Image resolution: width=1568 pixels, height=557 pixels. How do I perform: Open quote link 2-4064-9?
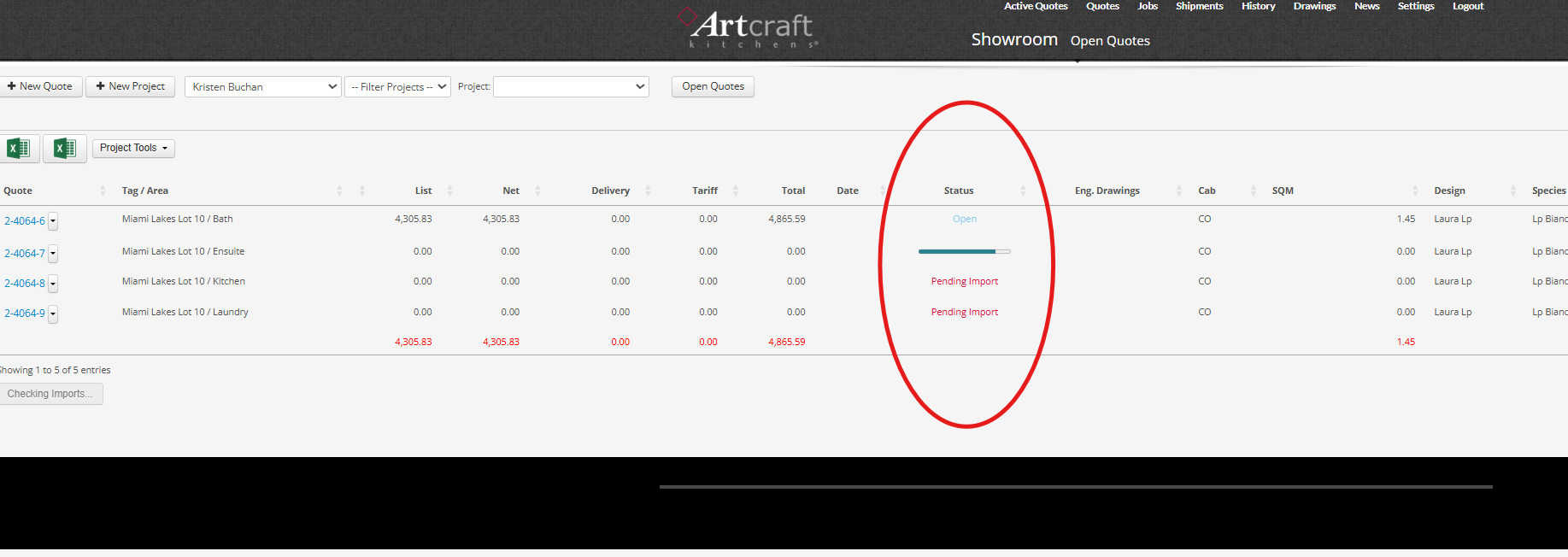click(x=24, y=314)
